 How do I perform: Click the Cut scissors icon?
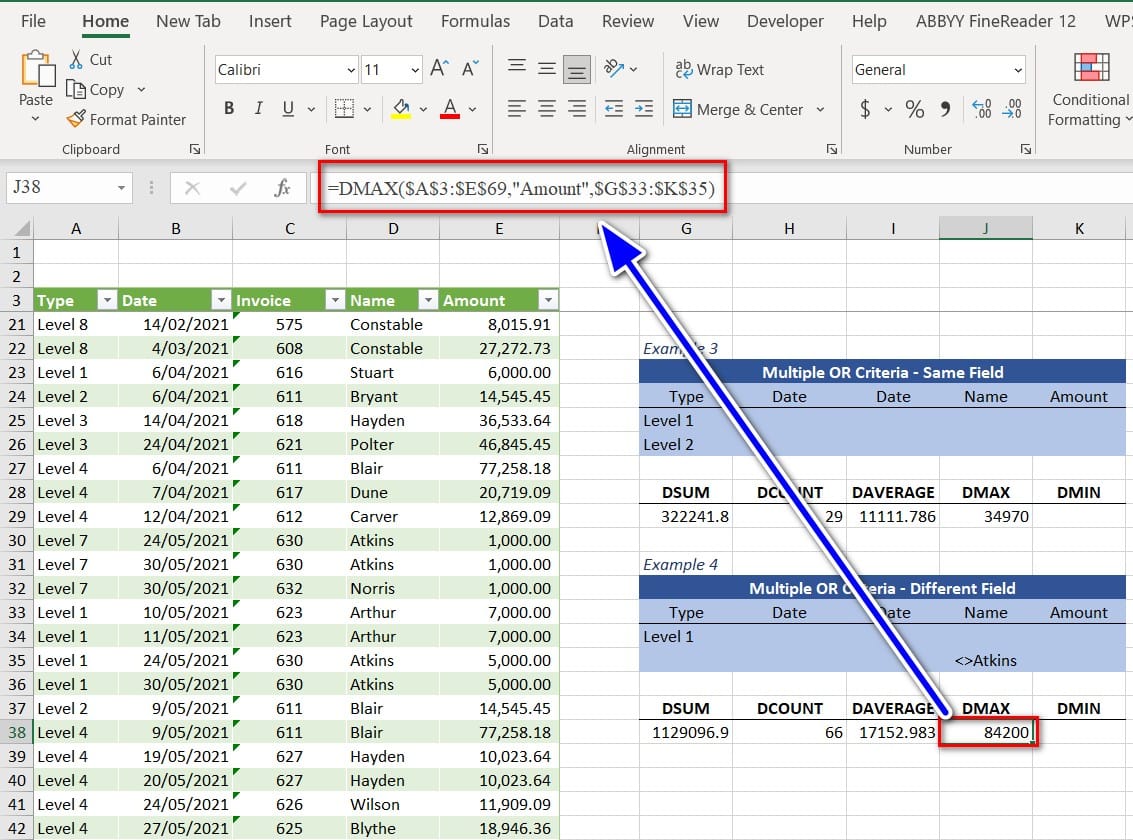(76, 60)
